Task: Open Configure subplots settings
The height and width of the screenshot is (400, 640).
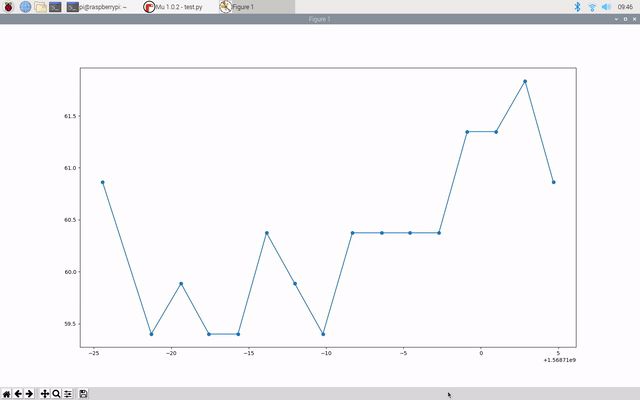Action: coord(68,394)
